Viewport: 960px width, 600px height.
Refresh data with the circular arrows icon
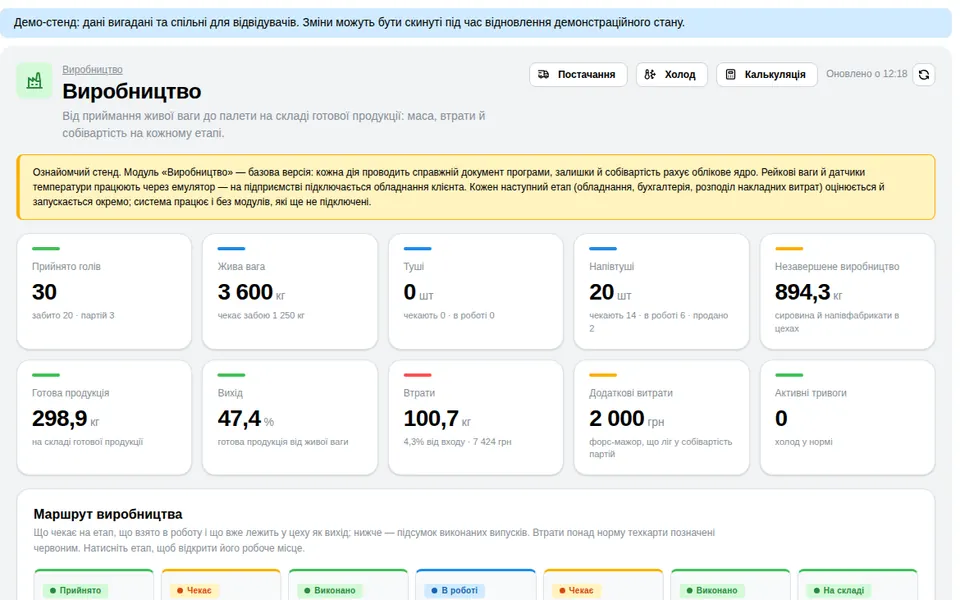924,75
